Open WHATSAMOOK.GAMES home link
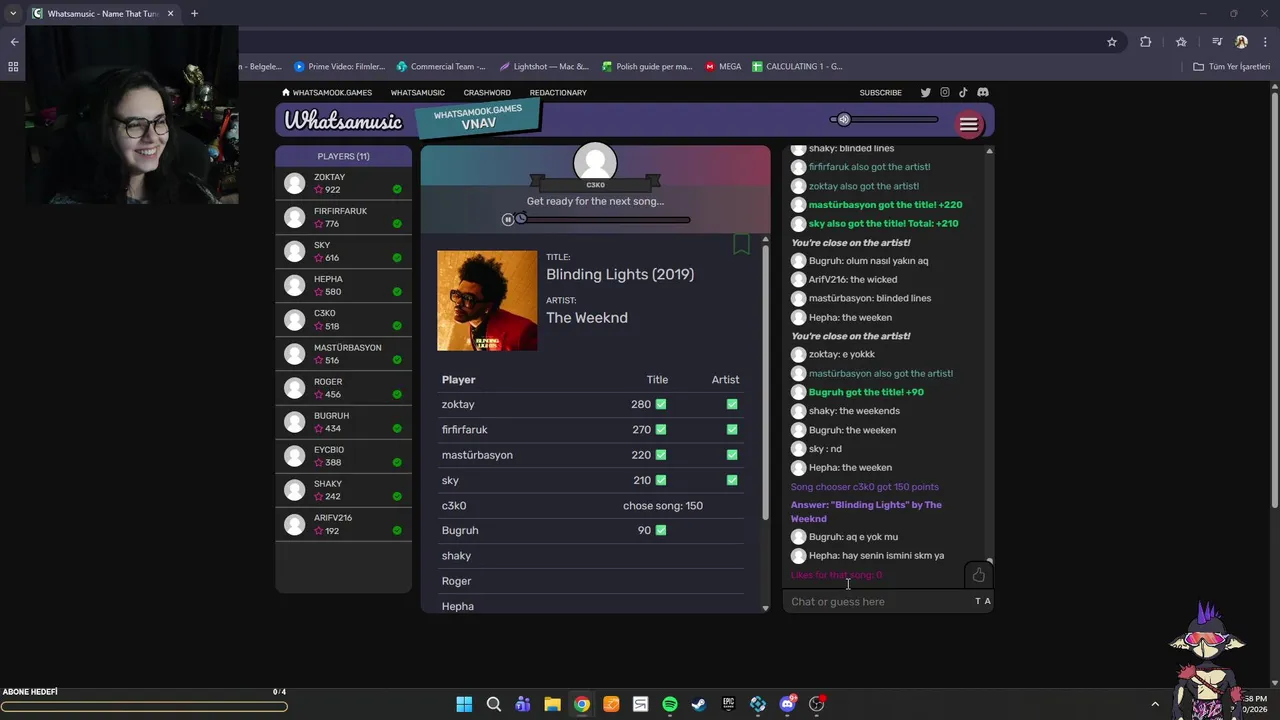This screenshot has width=1280, height=720. 327,92
